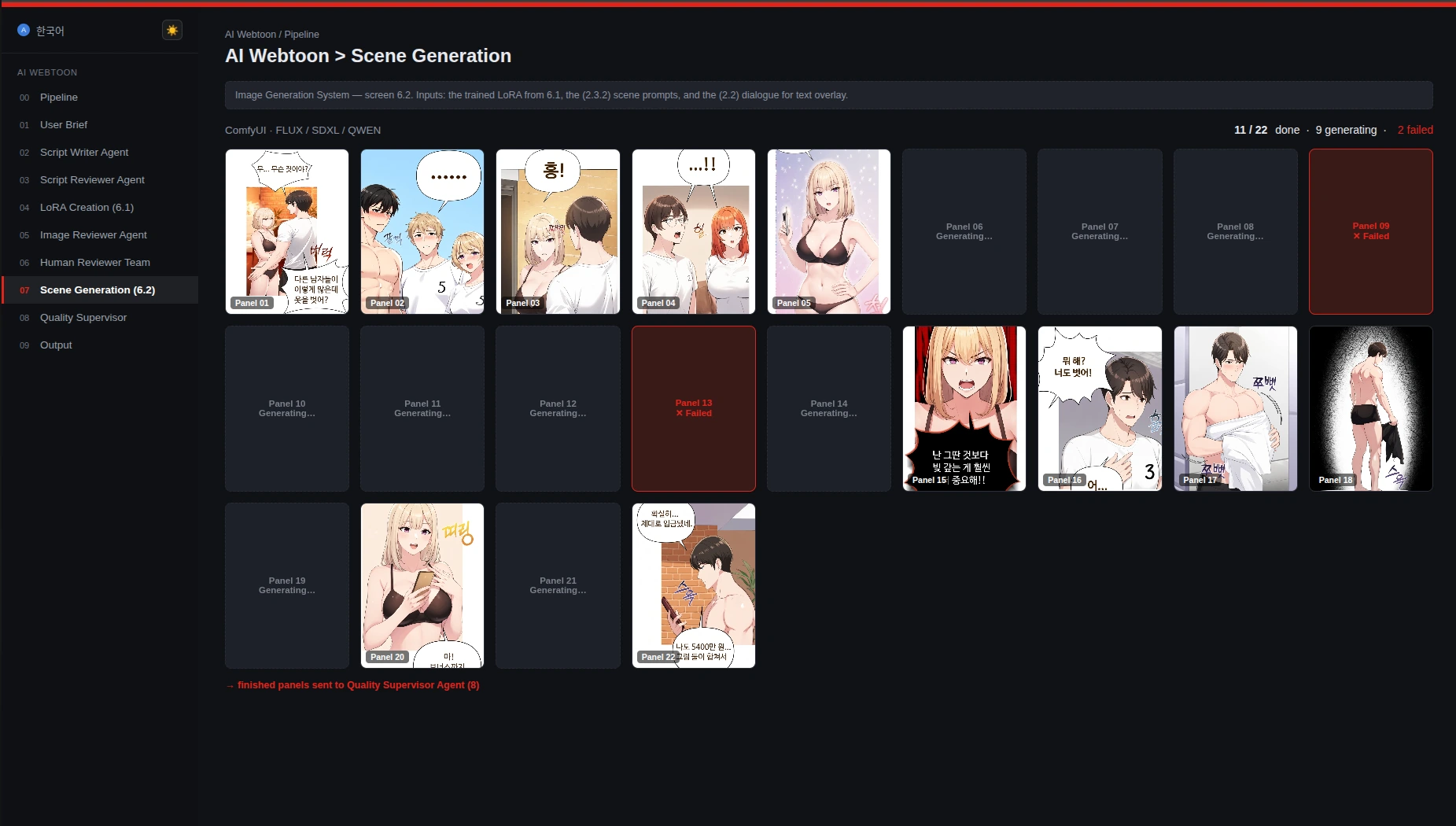The width and height of the screenshot is (1456, 826).
Task: Click the 'AI Webtoon > Scene Generation' heading
Action: click(368, 56)
